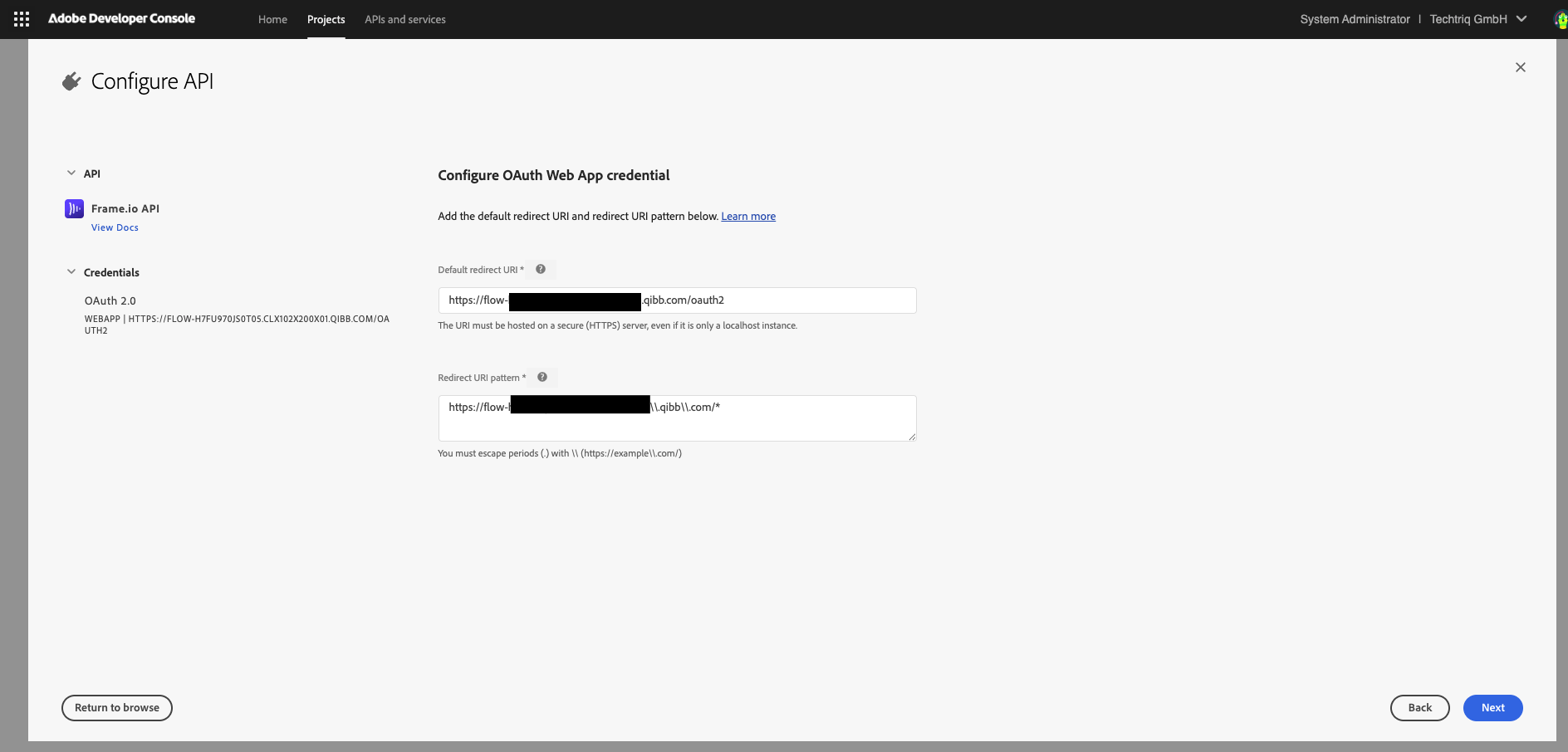Click Return to browse button

click(117, 708)
